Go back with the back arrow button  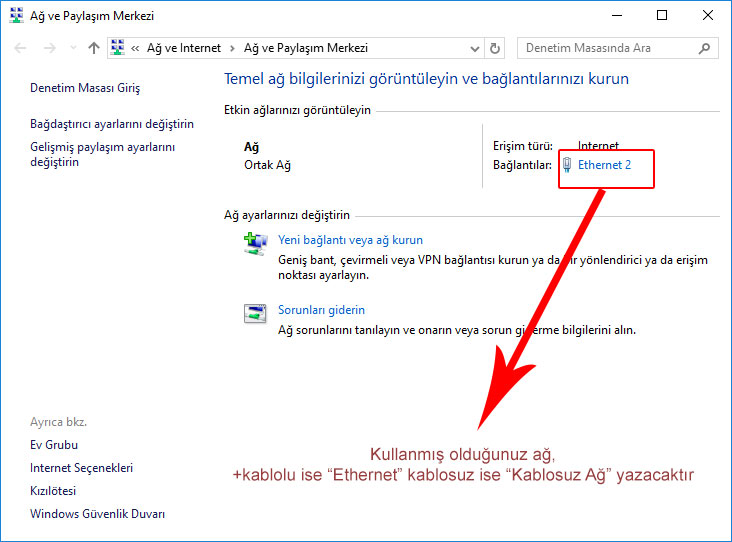(20, 48)
